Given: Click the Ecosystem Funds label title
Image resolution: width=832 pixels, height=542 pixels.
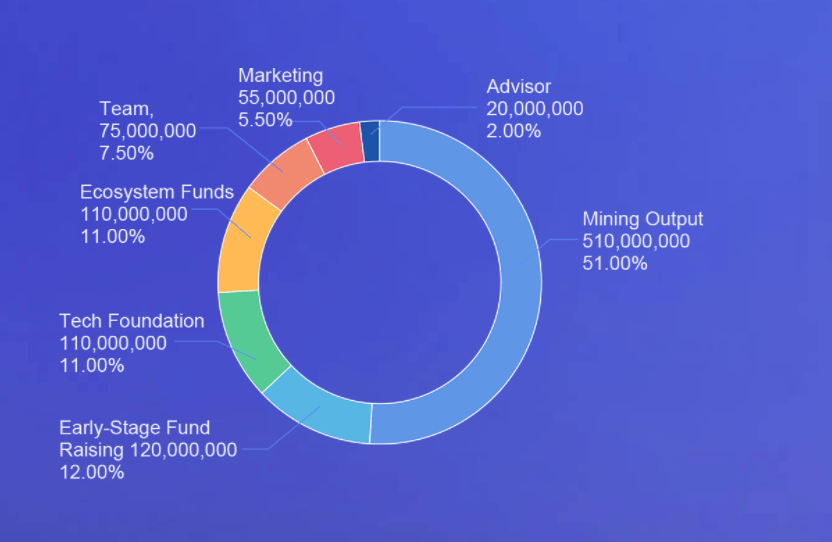Looking at the screenshot, I should pyautogui.click(x=156, y=192).
